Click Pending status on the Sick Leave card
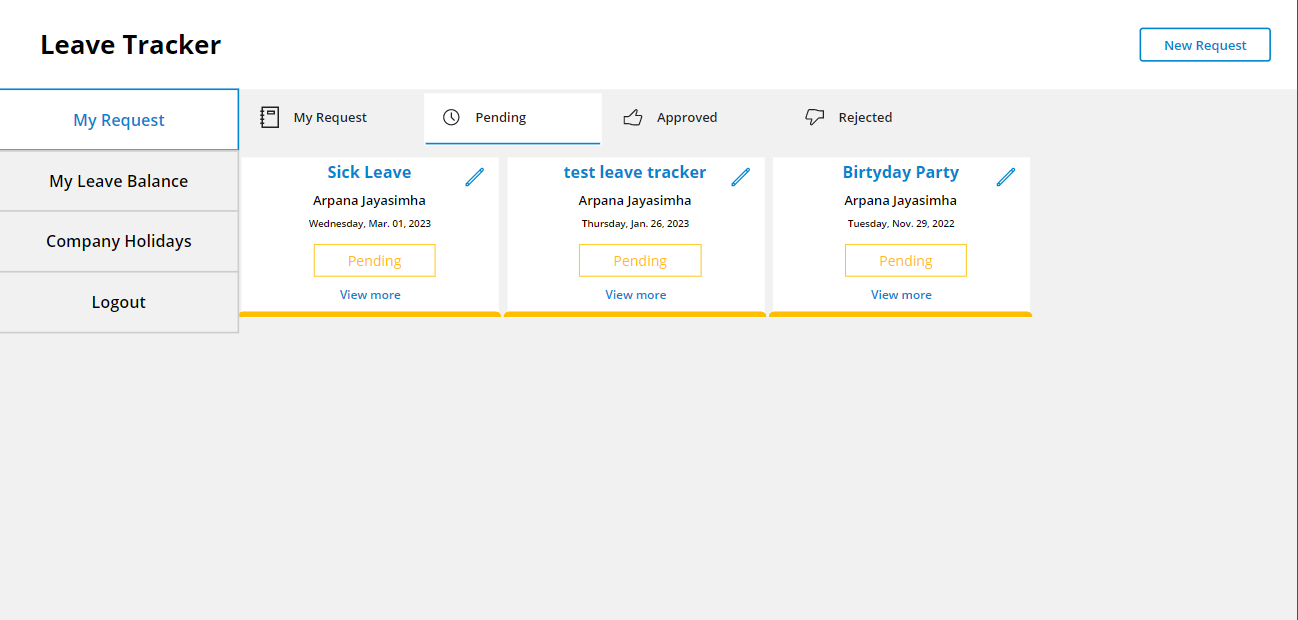This screenshot has height=620, width=1298. [x=374, y=260]
